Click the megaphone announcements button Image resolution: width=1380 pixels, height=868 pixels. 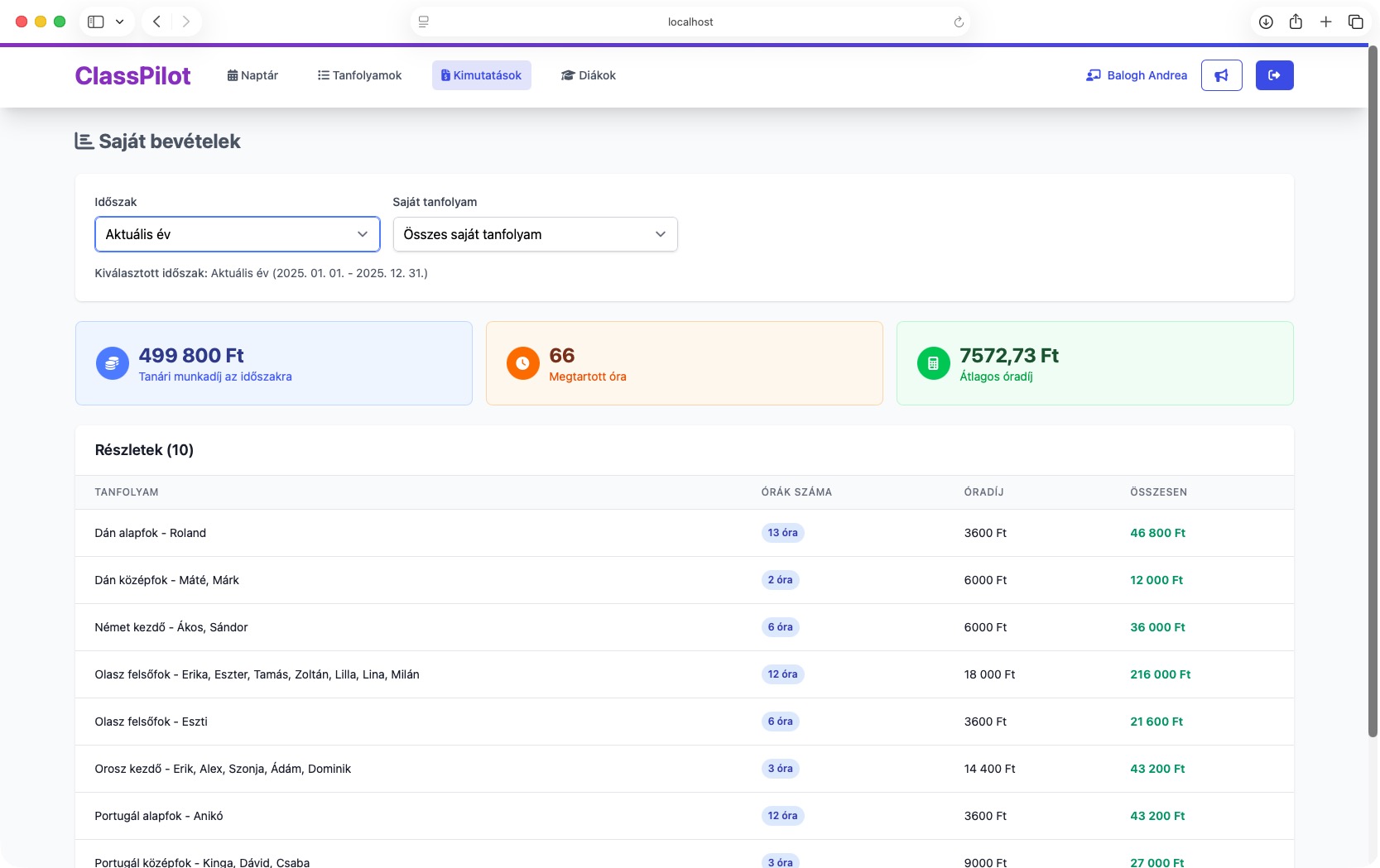1221,75
